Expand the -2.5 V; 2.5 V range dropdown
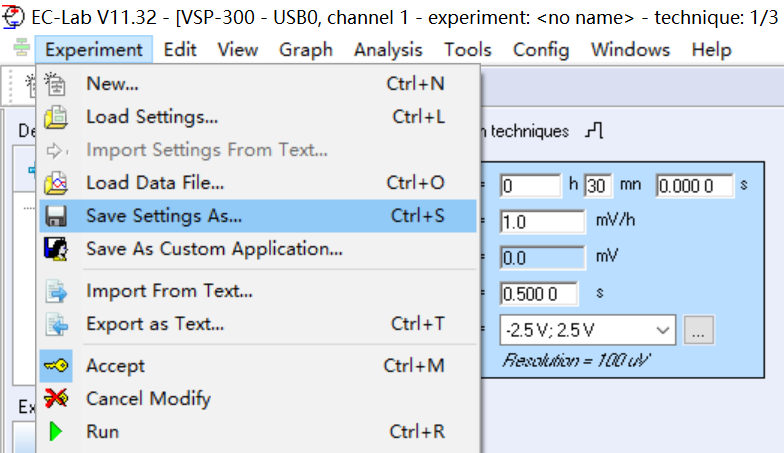Viewport: 784px width, 453px height. (x=663, y=329)
